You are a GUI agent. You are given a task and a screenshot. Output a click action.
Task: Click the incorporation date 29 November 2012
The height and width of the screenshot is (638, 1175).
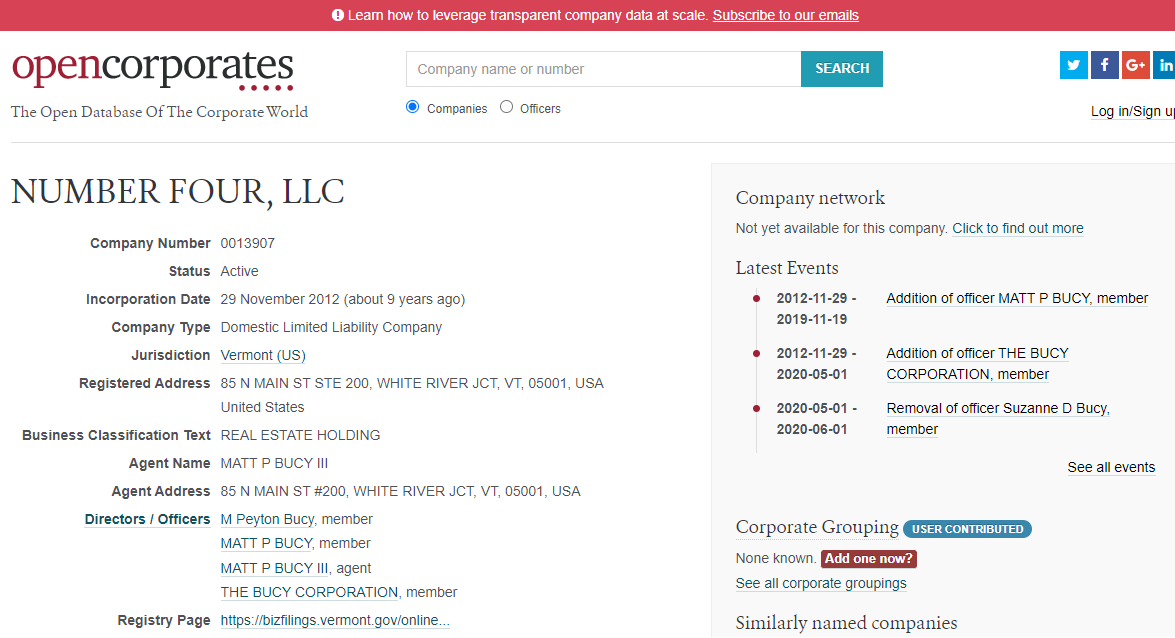click(342, 299)
